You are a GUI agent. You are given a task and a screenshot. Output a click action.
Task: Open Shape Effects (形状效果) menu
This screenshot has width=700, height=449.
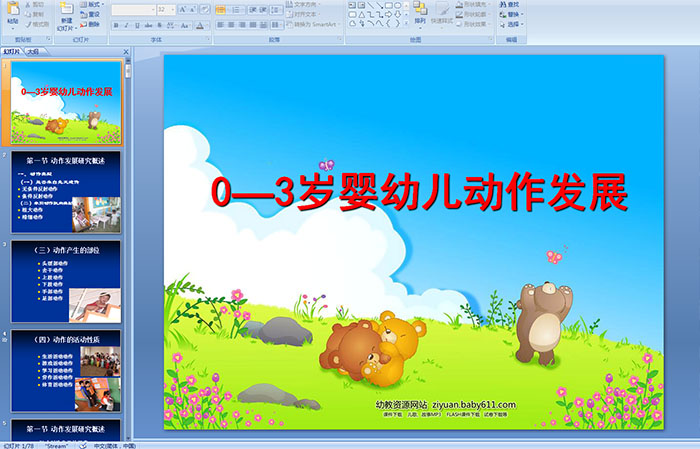pos(472,24)
